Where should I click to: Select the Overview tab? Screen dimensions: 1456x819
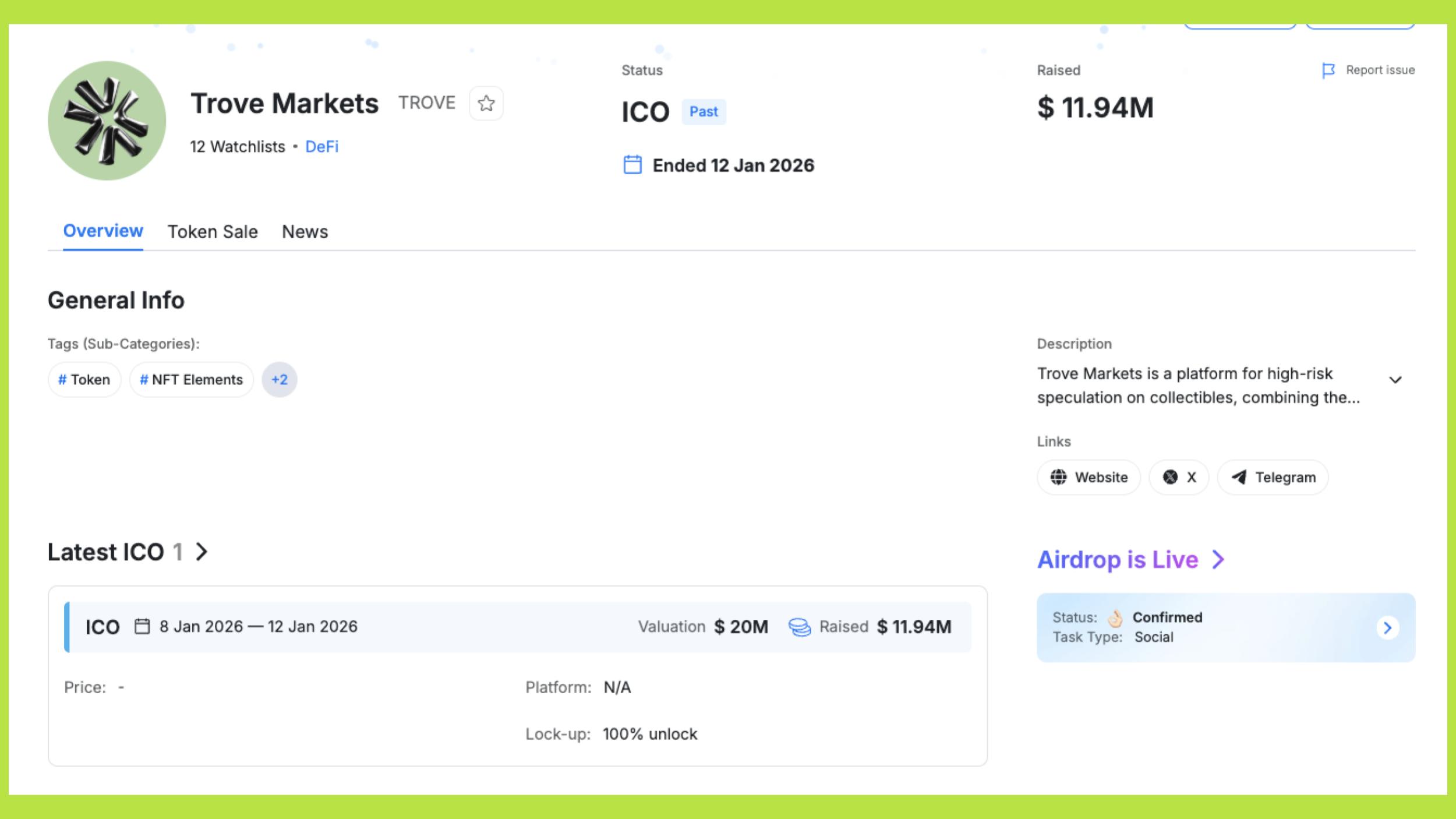tap(103, 231)
